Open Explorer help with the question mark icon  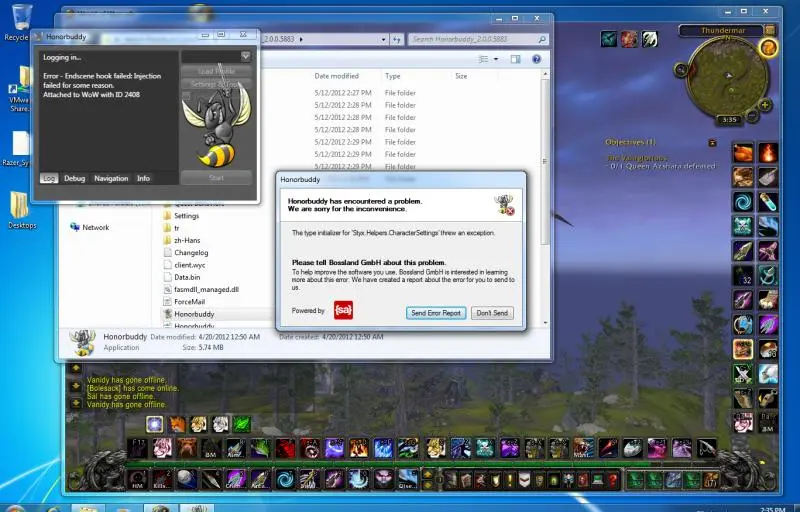tap(536, 59)
